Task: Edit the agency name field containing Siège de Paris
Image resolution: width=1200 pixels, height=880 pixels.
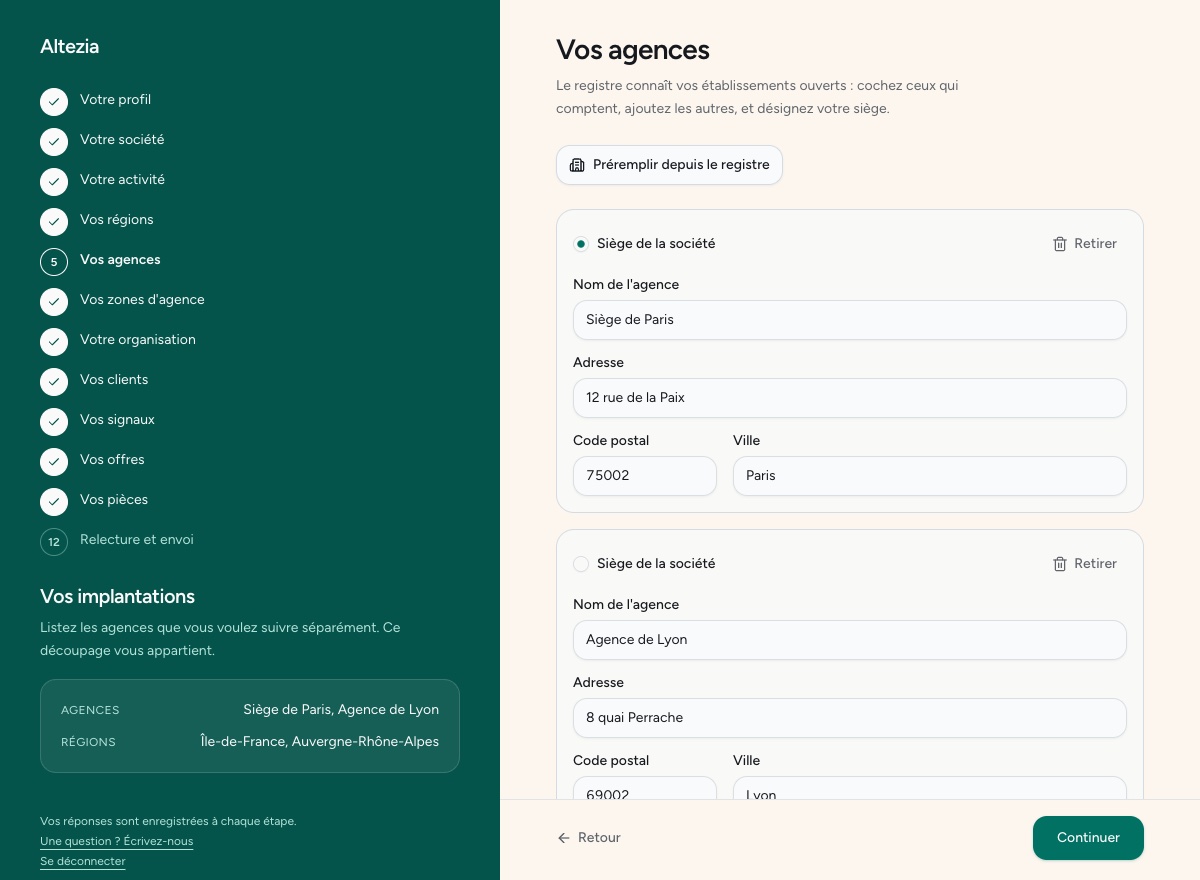Action: [850, 320]
